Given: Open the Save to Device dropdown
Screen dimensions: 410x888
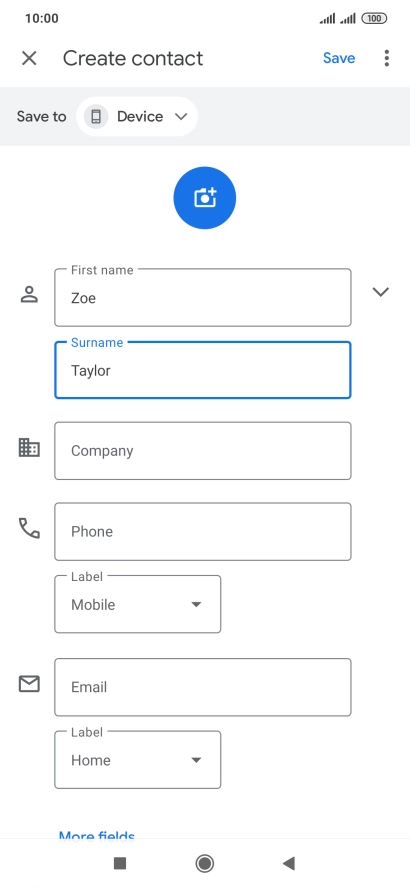Looking at the screenshot, I should [137, 117].
